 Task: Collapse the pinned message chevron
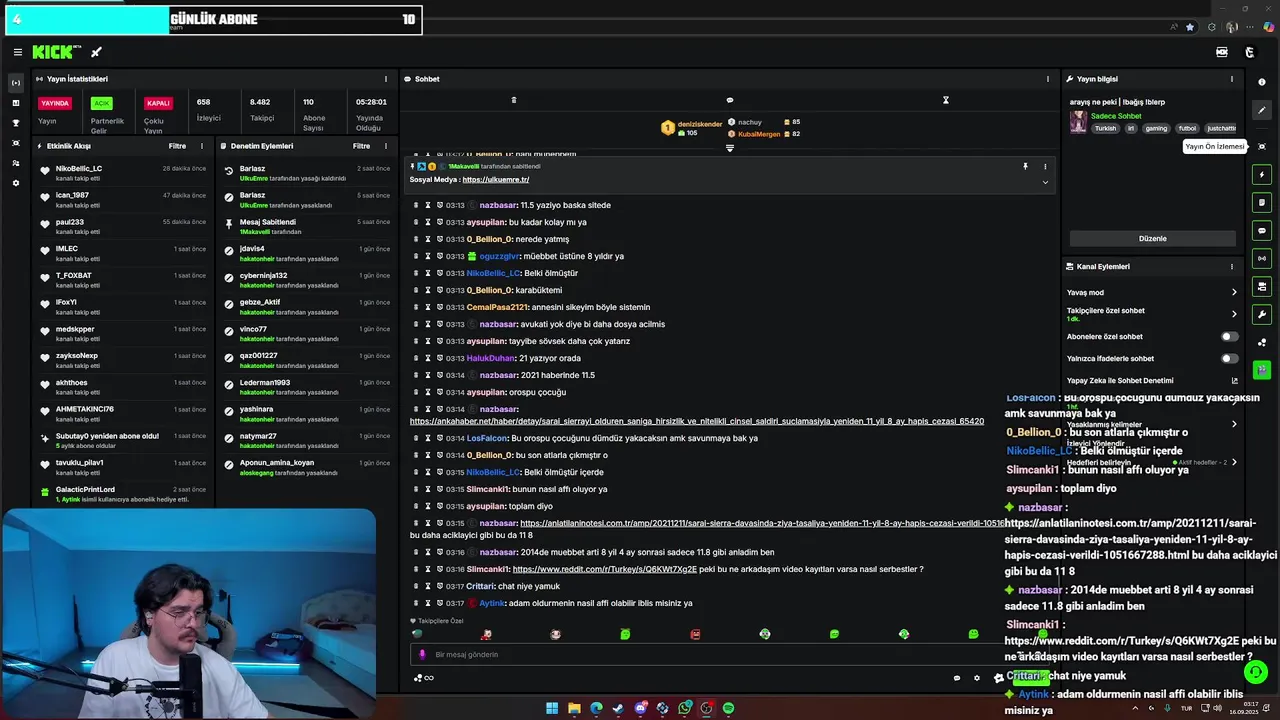pyautogui.click(x=1045, y=182)
